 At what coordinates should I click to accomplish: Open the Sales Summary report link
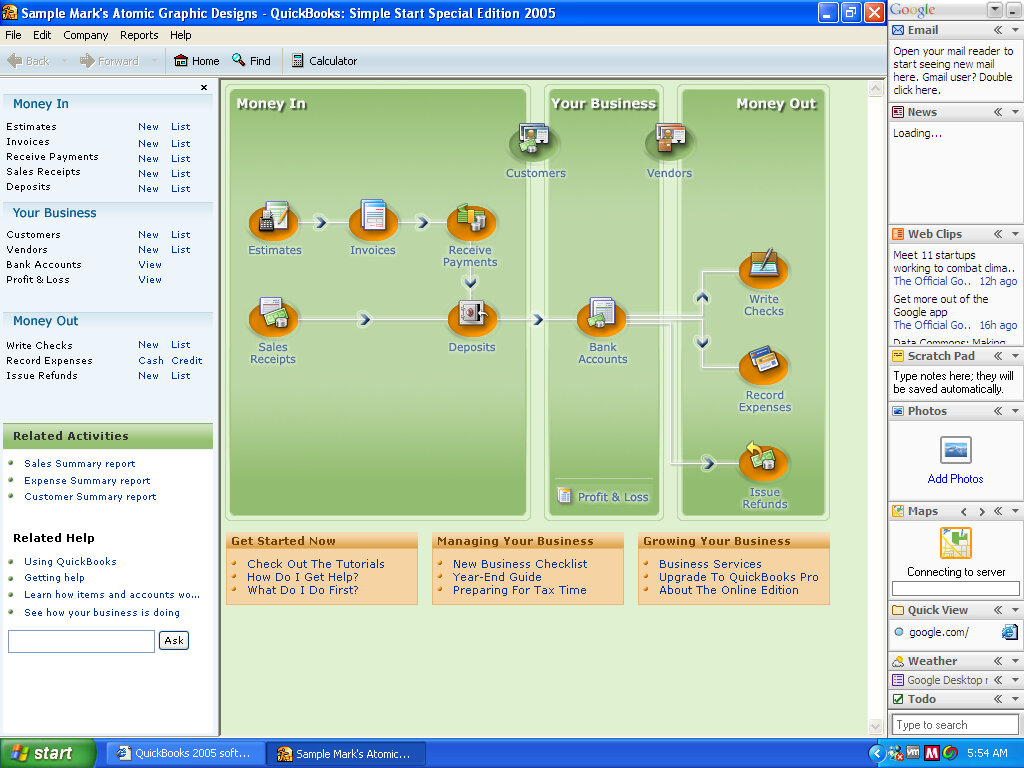click(80, 464)
